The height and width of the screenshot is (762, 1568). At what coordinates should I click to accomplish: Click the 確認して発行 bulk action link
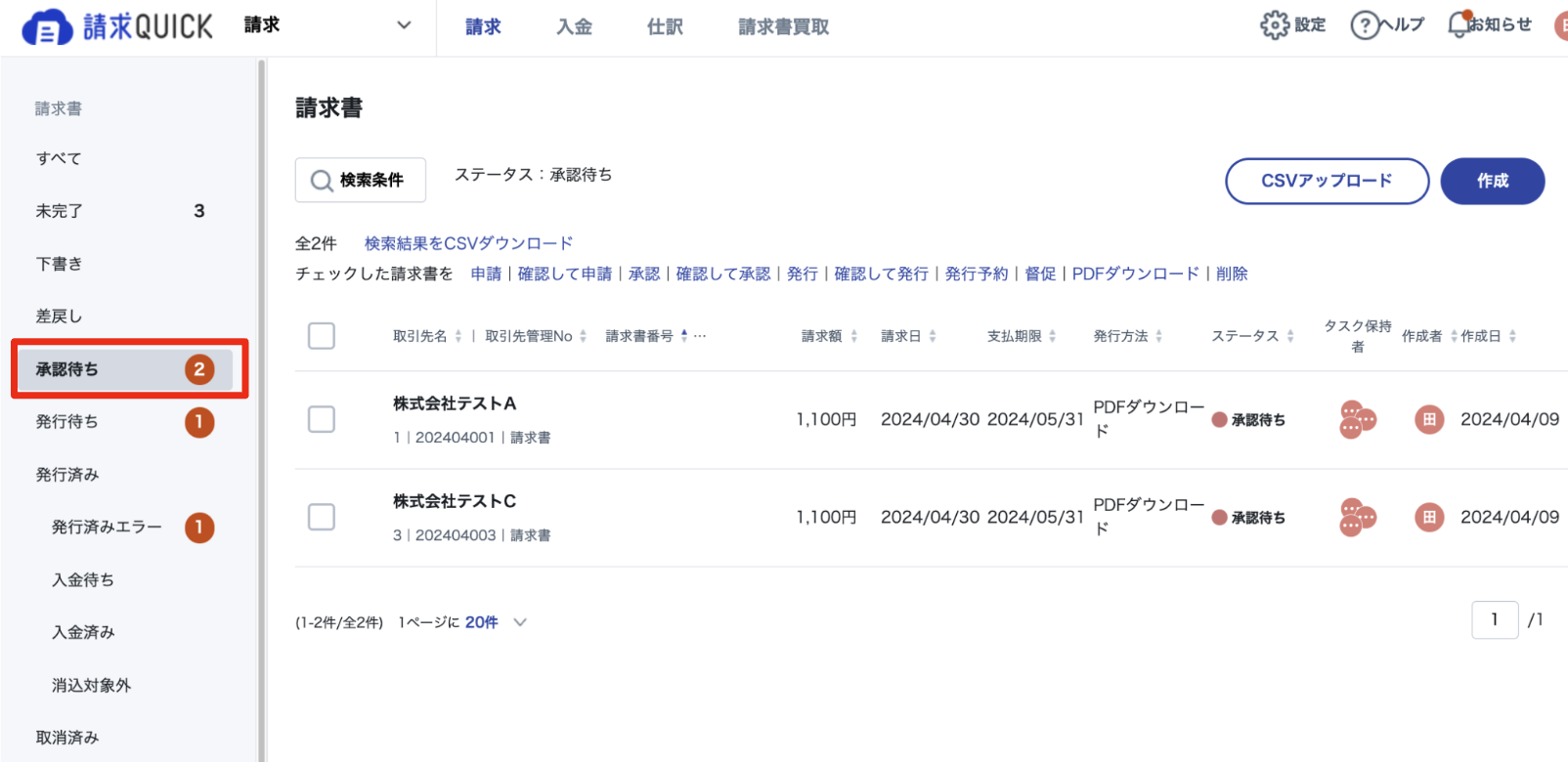[882, 274]
